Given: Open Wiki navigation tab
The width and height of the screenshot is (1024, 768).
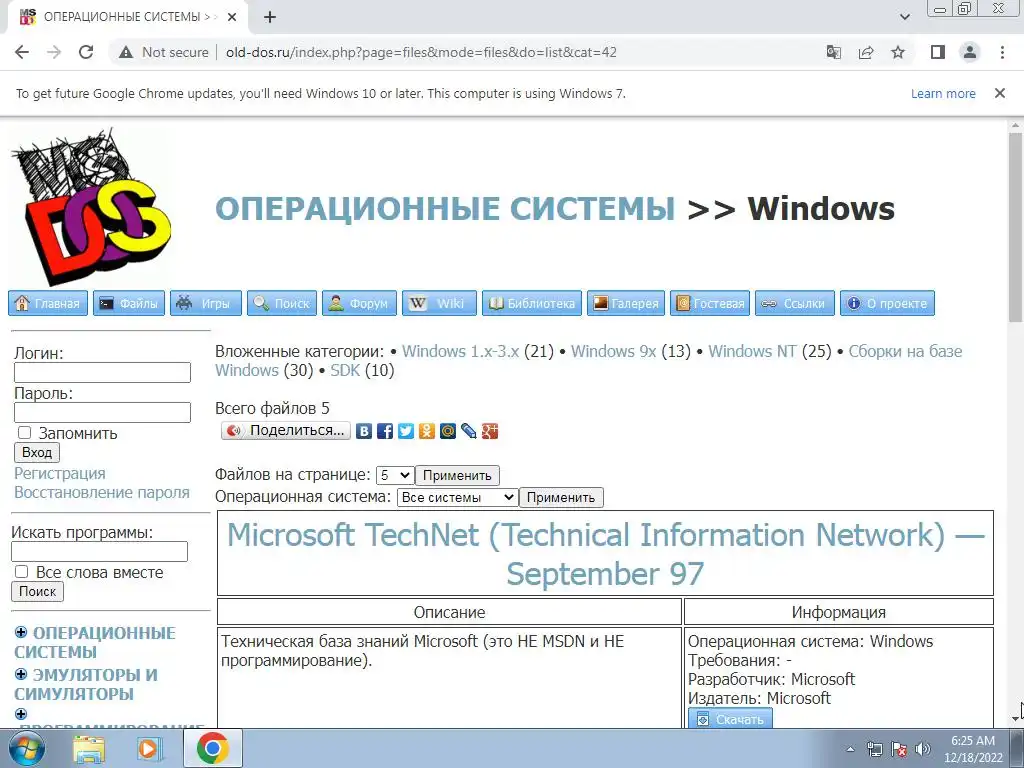Looking at the screenshot, I should 439,303.
